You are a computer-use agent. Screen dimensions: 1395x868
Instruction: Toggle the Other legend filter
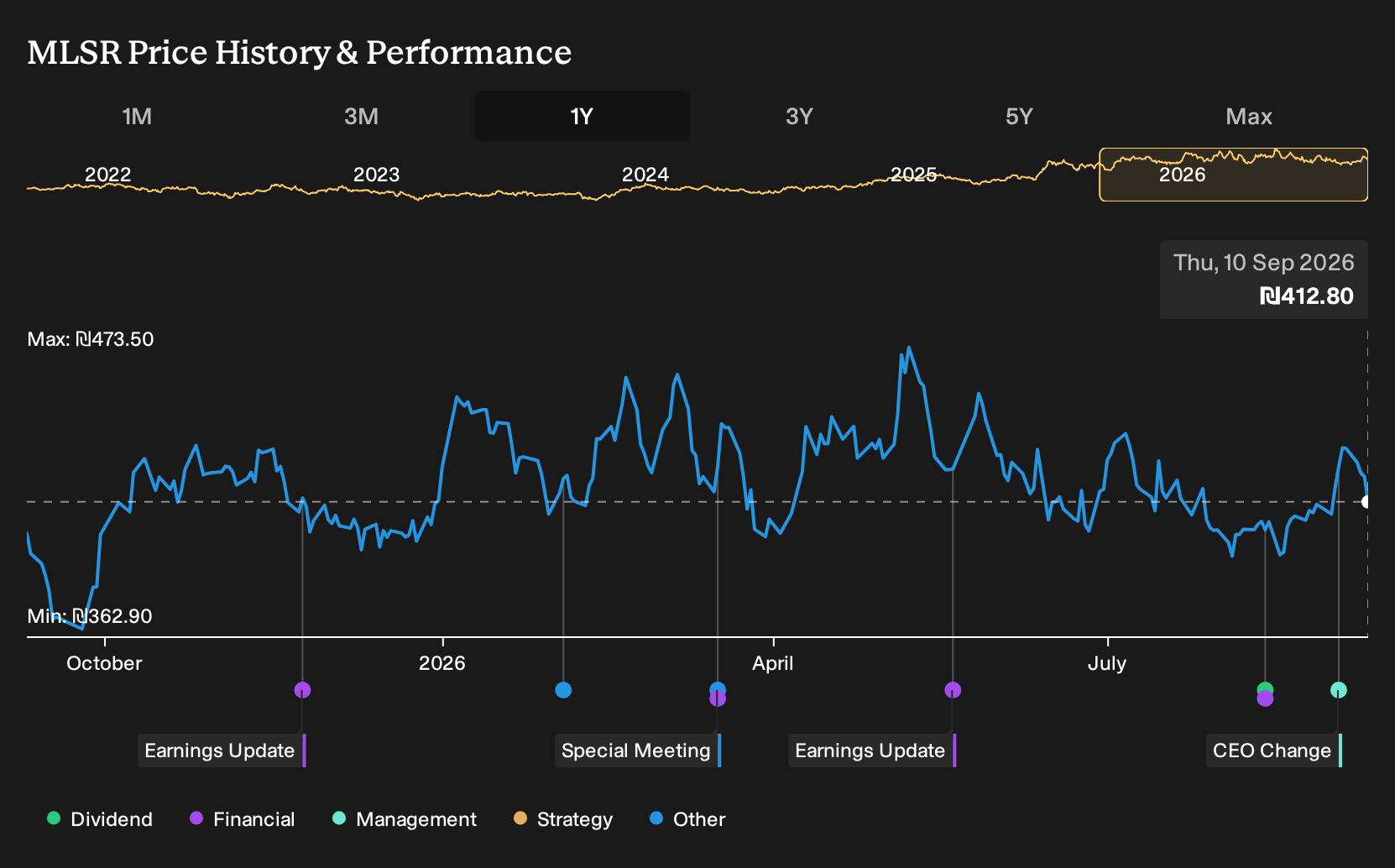[x=687, y=819]
